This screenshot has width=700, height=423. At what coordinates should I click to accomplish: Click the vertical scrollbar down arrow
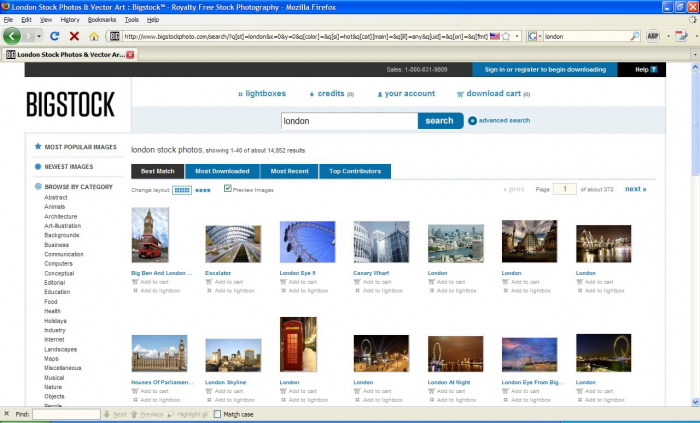[x=695, y=401]
